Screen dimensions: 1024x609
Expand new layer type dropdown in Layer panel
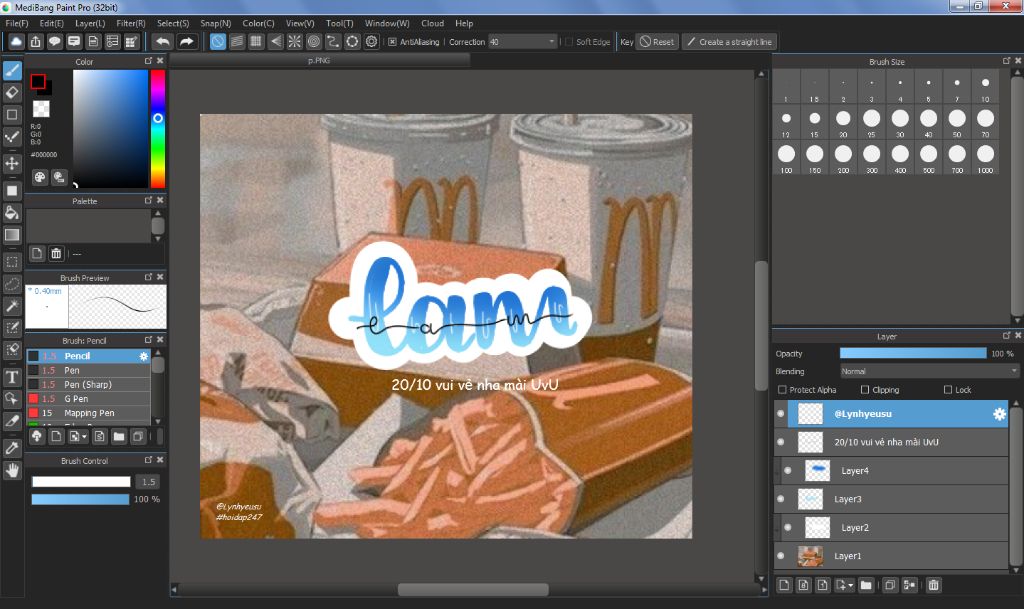click(x=851, y=585)
